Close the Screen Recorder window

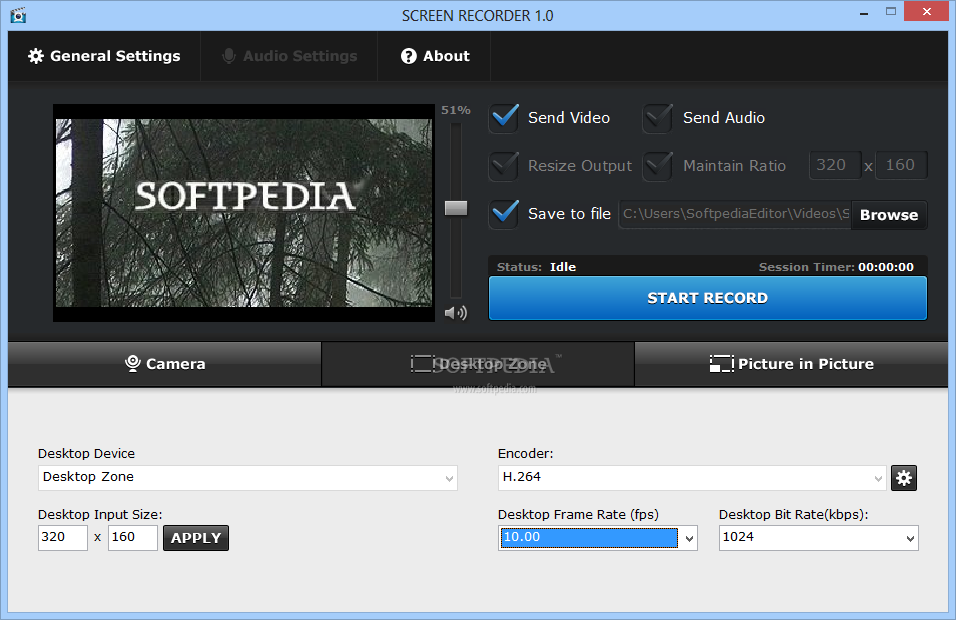tap(927, 12)
